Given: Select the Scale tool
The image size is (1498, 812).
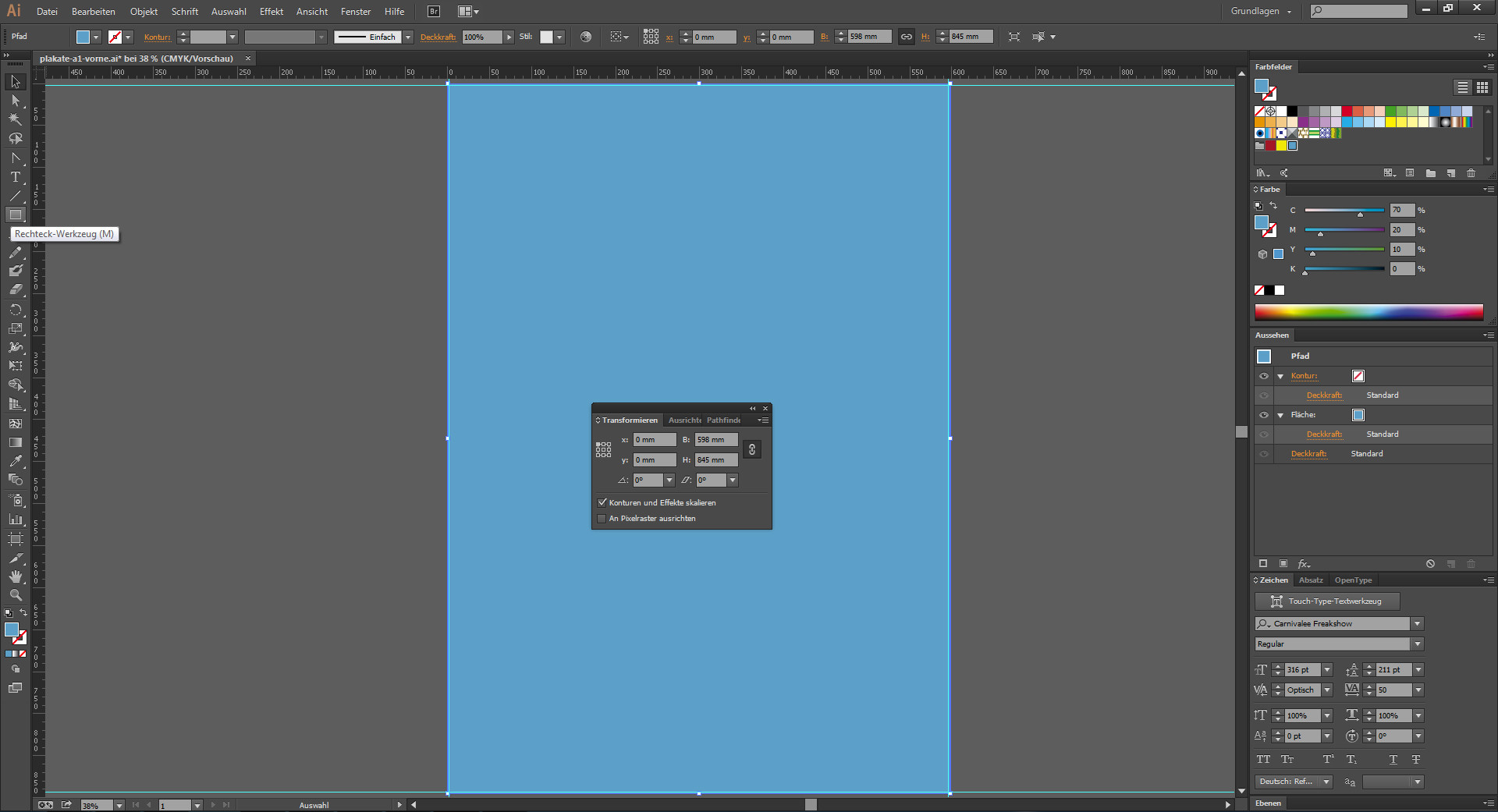Looking at the screenshot, I should (x=15, y=328).
